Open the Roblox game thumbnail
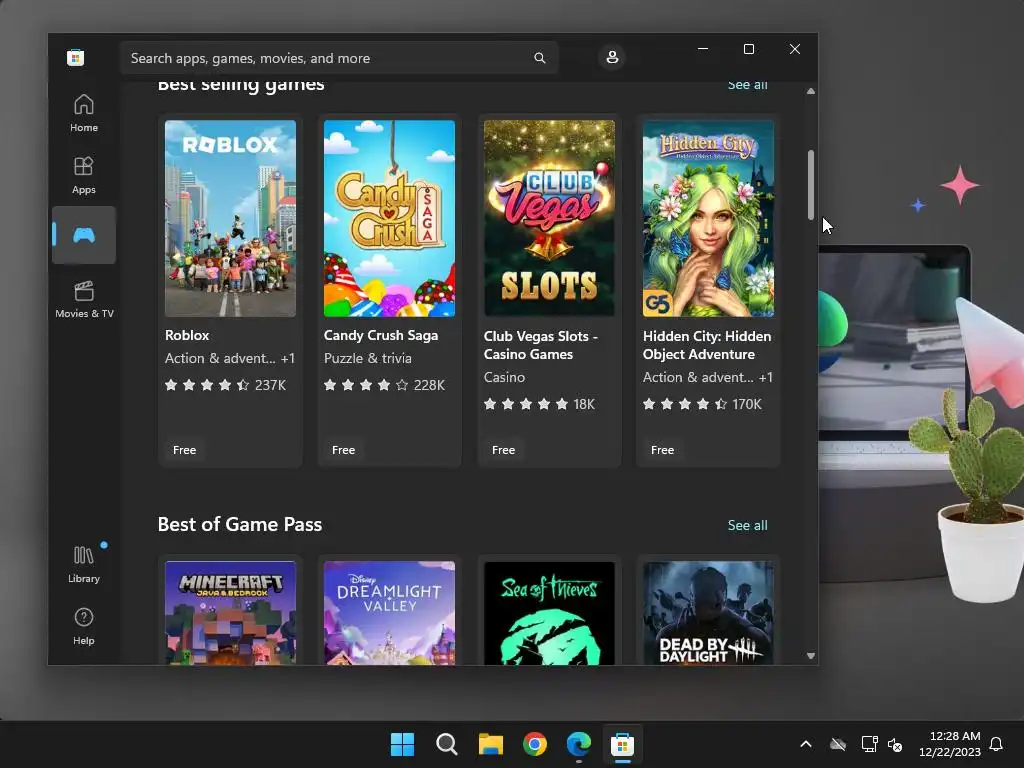The width and height of the screenshot is (1024, 768). tap(231, 218)
